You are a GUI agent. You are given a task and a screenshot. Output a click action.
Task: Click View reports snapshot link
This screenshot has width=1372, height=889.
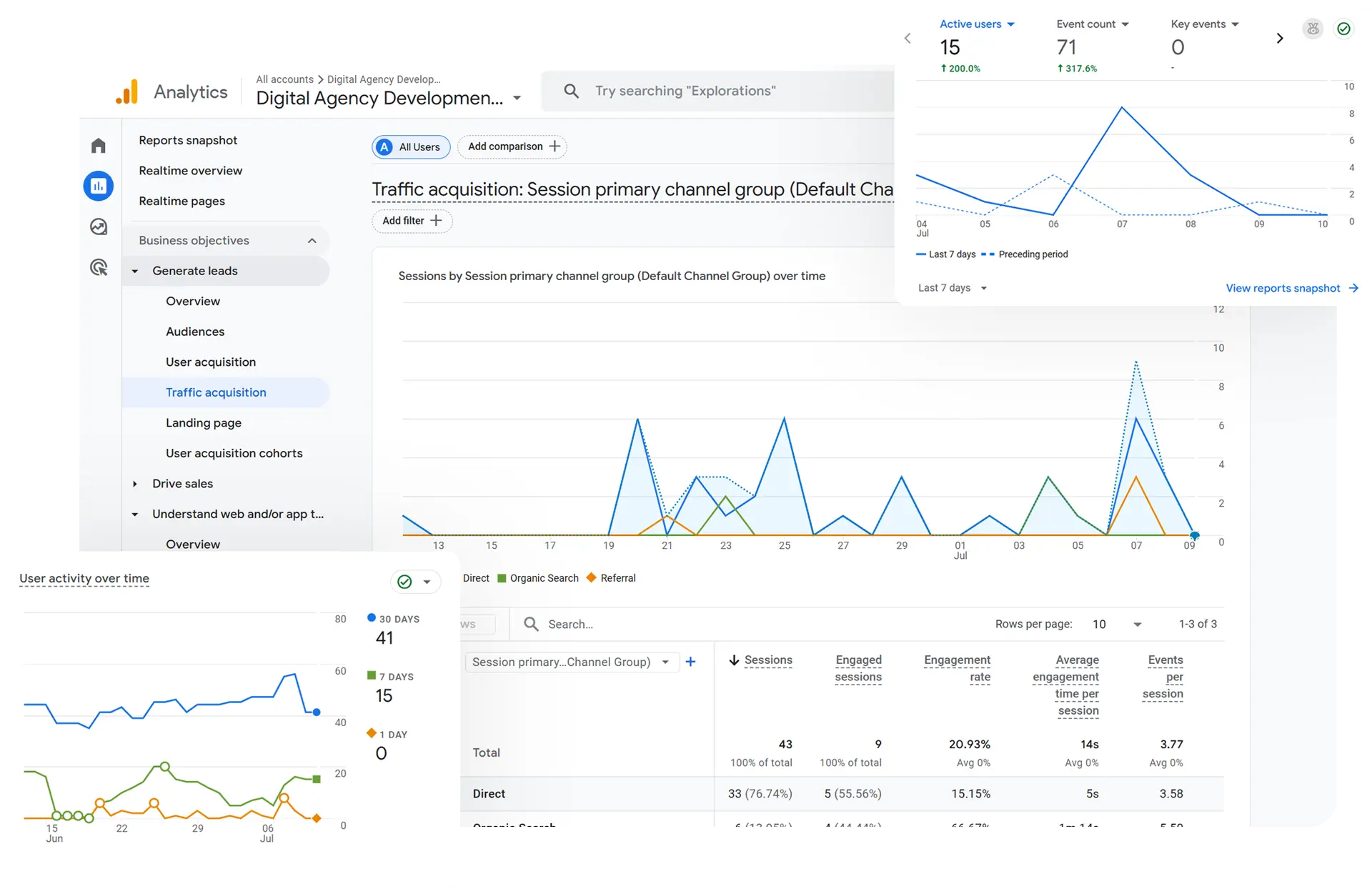click(1283, 288)
